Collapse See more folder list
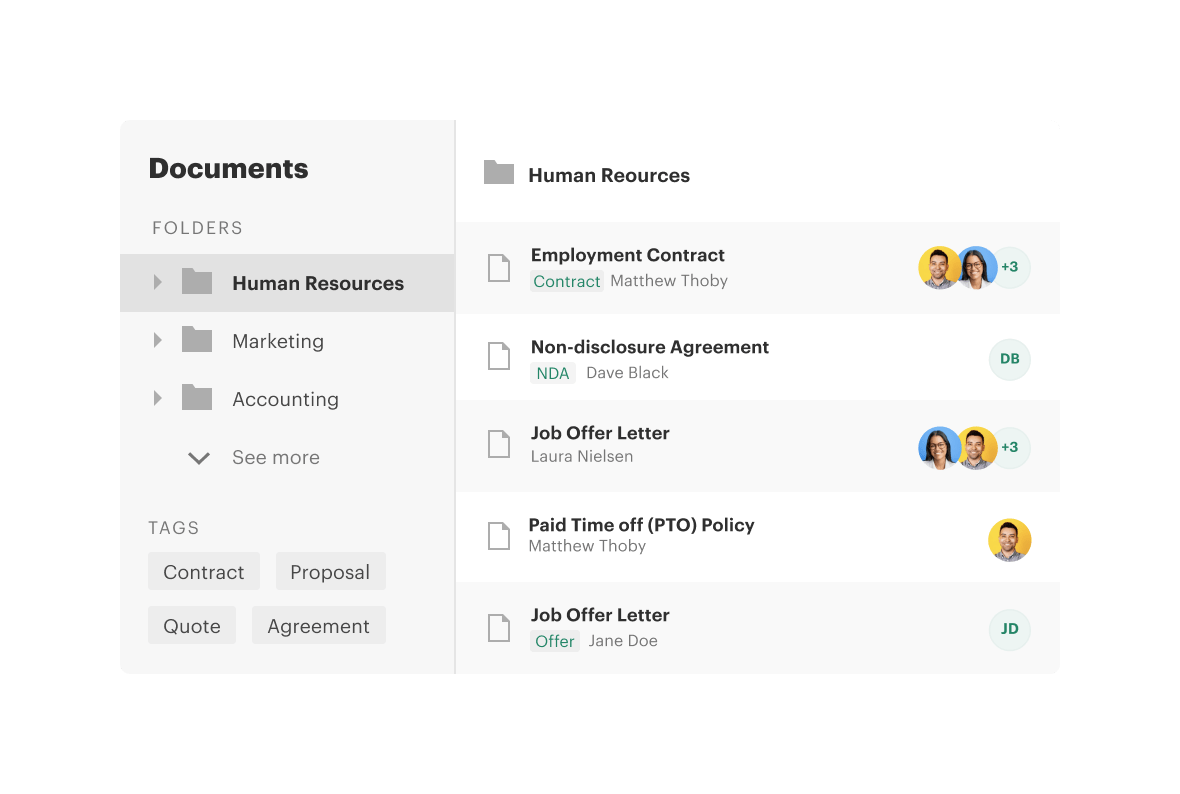The height and width of the screenshot is (794, 1180). click(x=198, y=457)
